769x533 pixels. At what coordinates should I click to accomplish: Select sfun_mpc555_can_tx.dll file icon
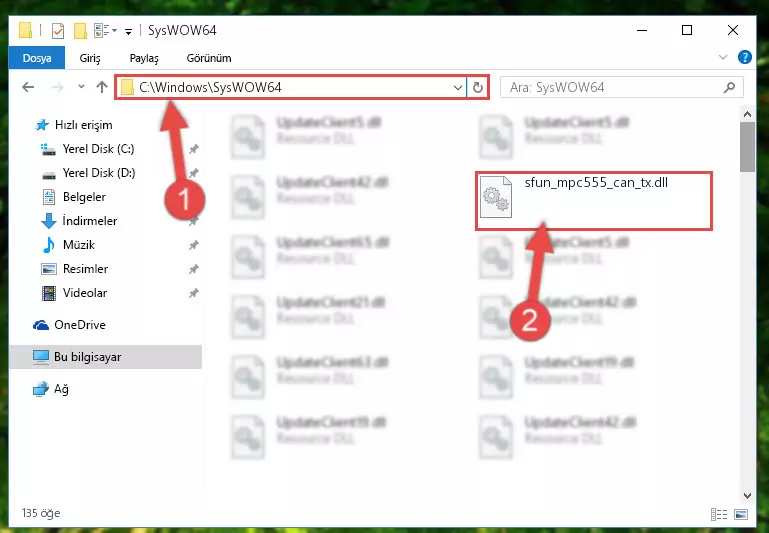pyautogui.click(x=496, y=197)
